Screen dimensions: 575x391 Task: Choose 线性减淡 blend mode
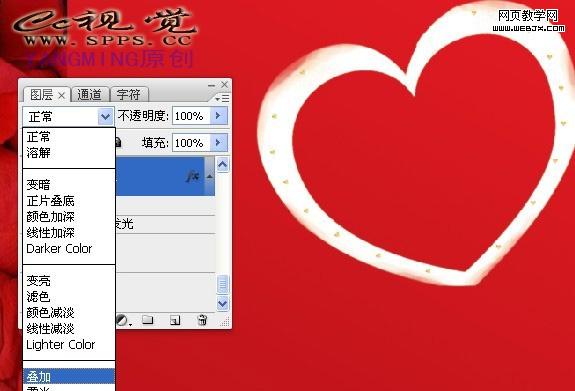51,329
